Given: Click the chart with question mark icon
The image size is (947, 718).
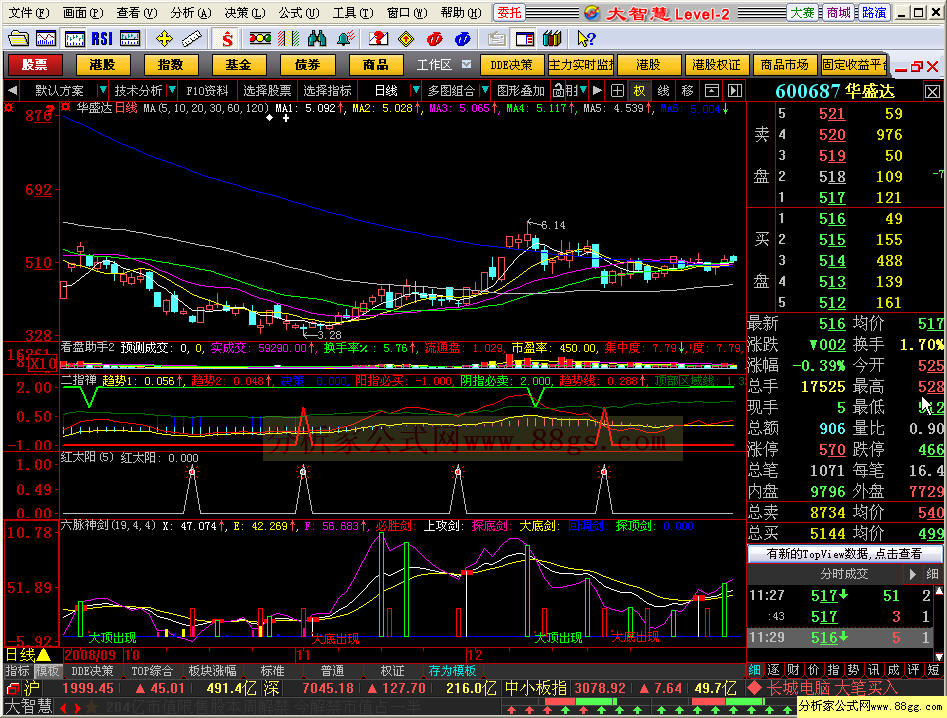Looking at the screenshot, I should coord(379,39).
